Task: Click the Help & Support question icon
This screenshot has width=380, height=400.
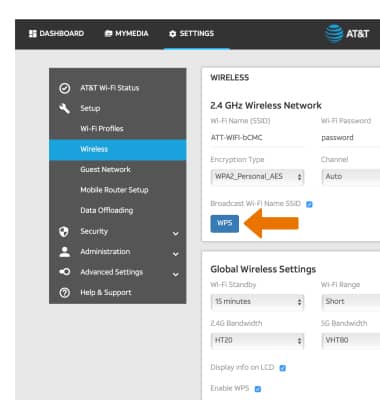Action: 64,292
